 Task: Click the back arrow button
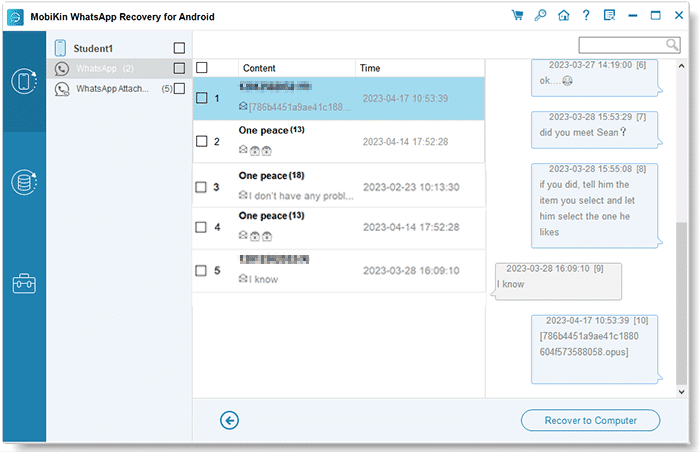click(x=230, y=420)
